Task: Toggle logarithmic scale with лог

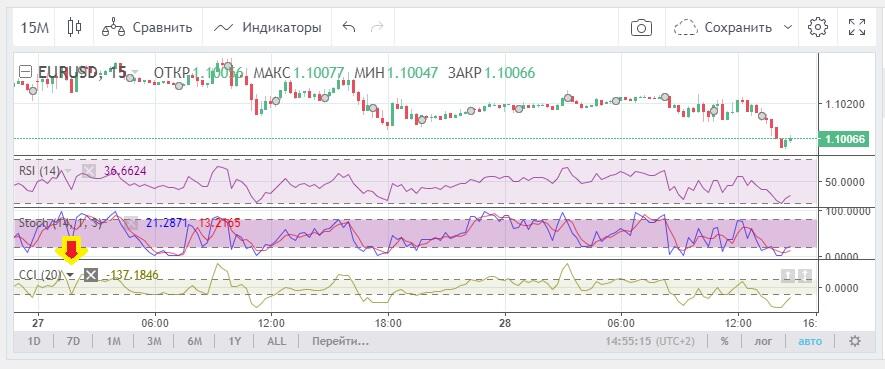Action: click(764, 341)
